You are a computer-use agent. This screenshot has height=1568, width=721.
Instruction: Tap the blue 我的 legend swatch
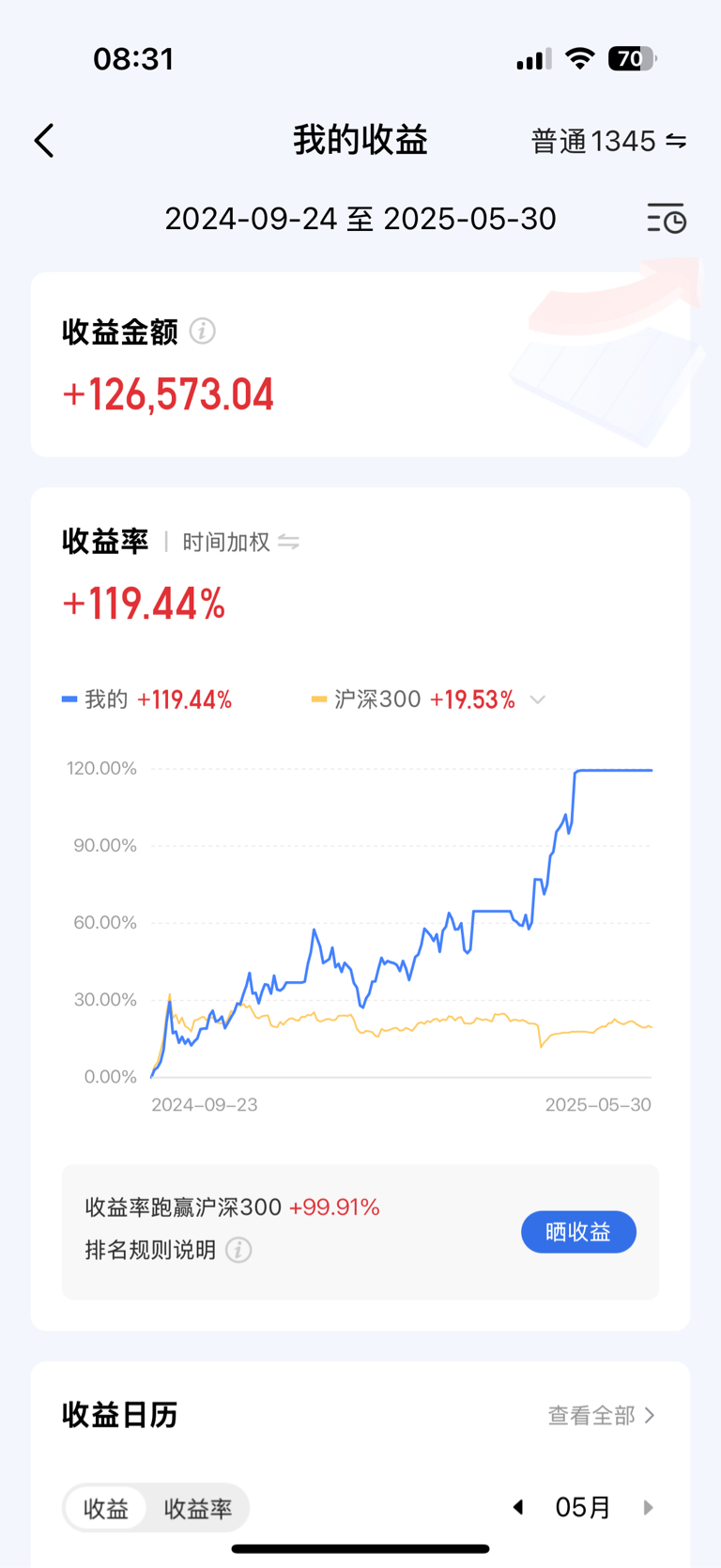tap(69, 699)
